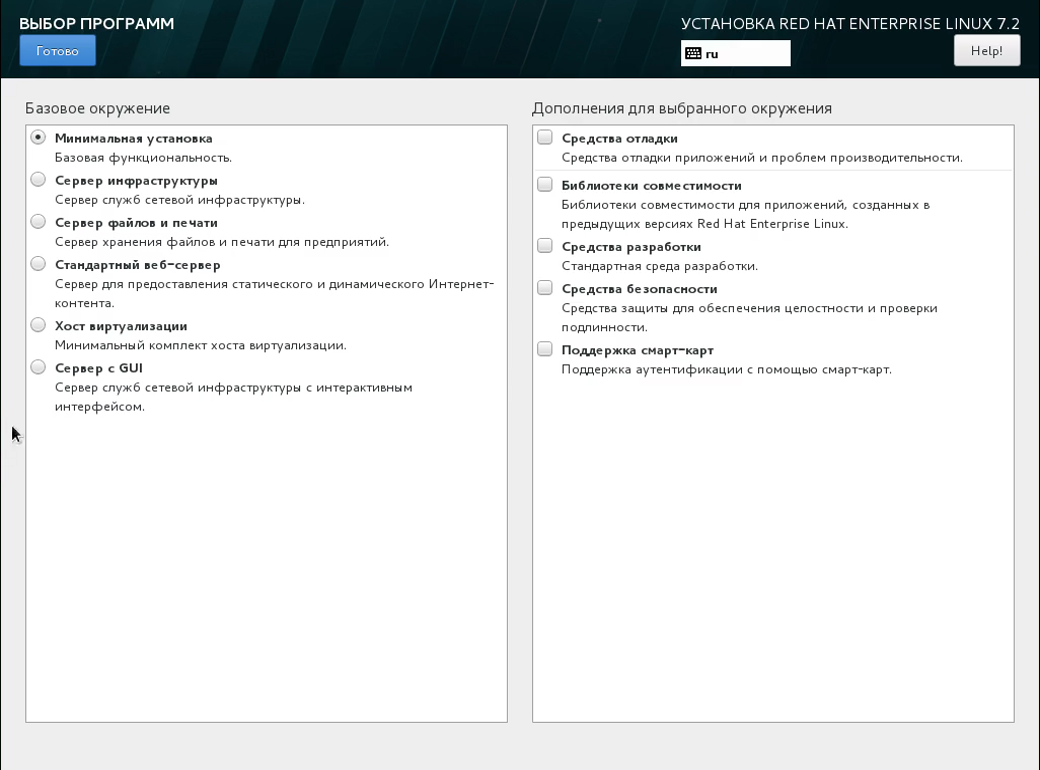Choose Хост виртуализации base environment
Screen dimensions: 1040x770
coord(38,325)
